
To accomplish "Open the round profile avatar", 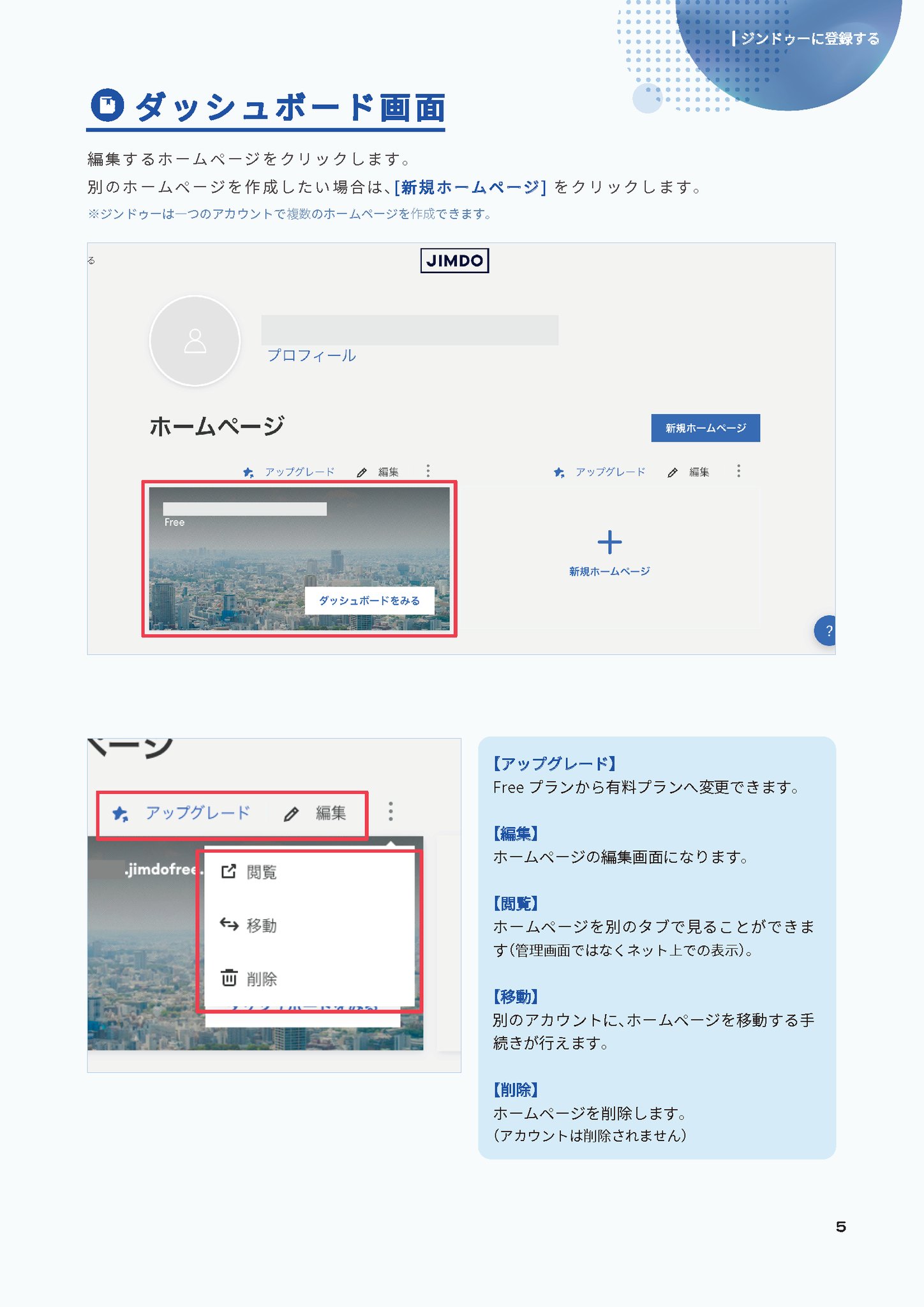I will (195, 341).
